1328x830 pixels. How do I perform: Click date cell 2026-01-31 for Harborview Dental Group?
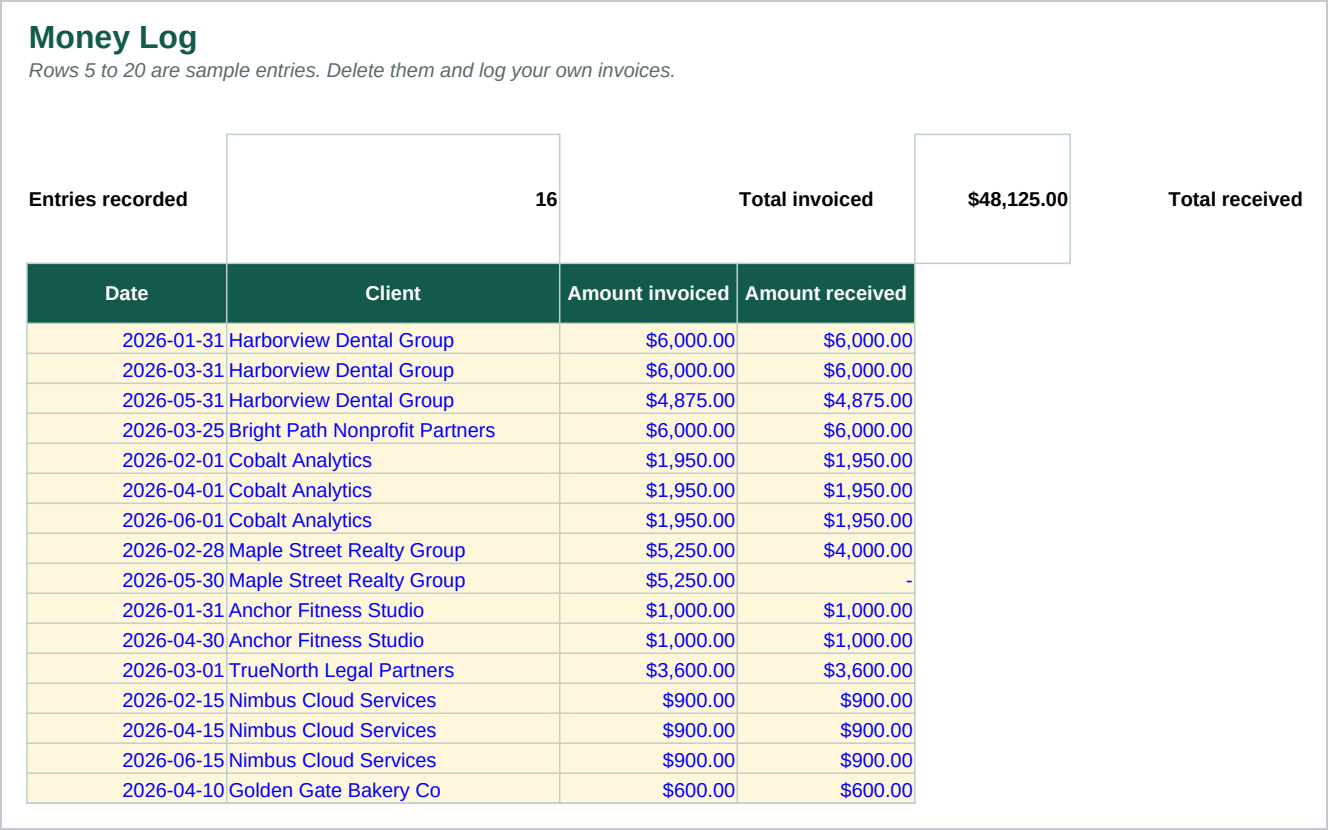coord(127,340)
